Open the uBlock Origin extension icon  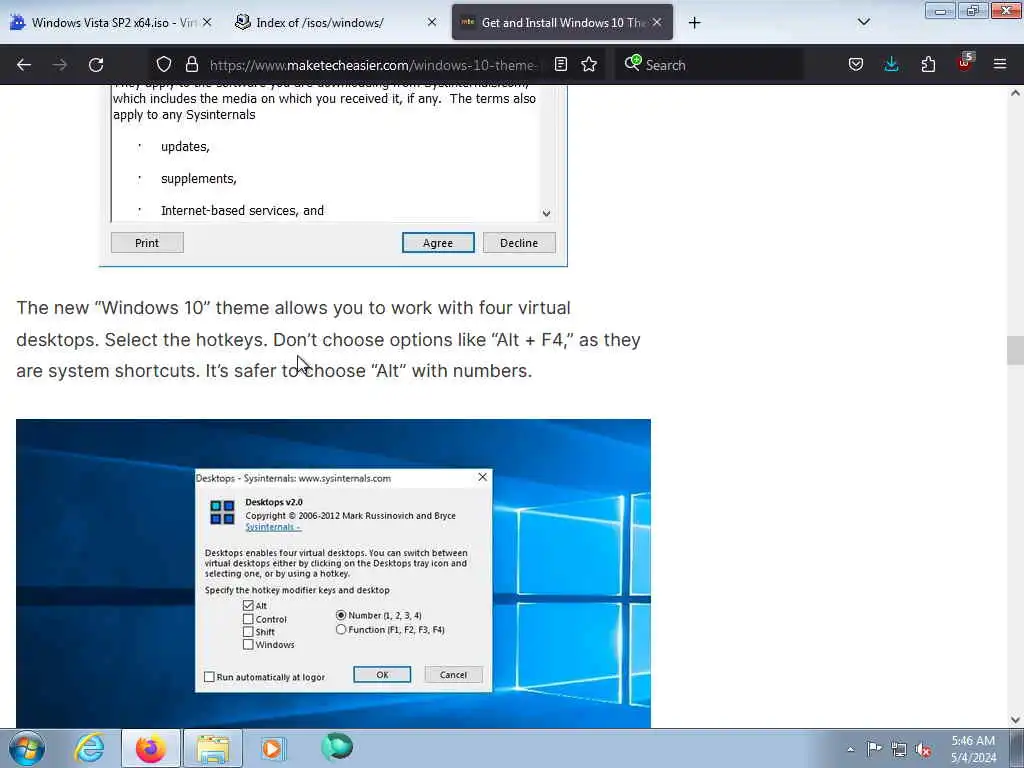(x=965, y=63)
